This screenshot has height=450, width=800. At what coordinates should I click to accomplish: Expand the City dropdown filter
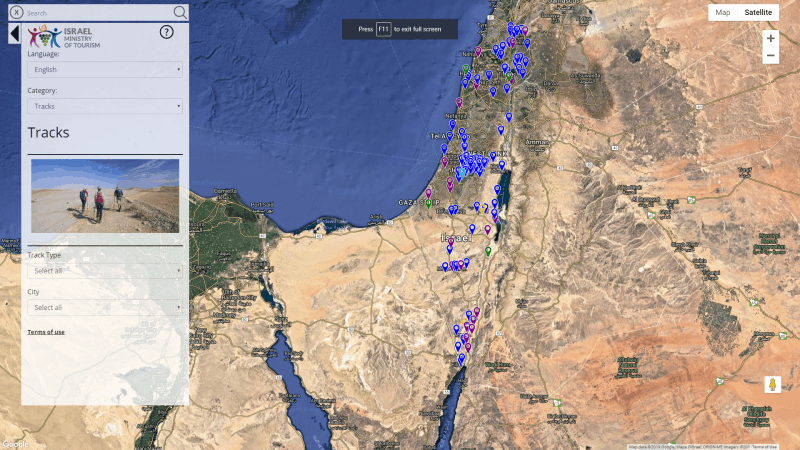[105, 307]
